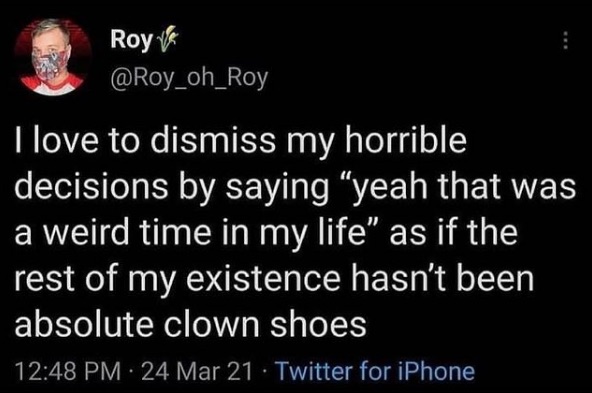Image resolution: width=592 pixels, height=393 pixels.
Task: Click the line 'decisions by saying yeah that was'
Action: [295, 187]
